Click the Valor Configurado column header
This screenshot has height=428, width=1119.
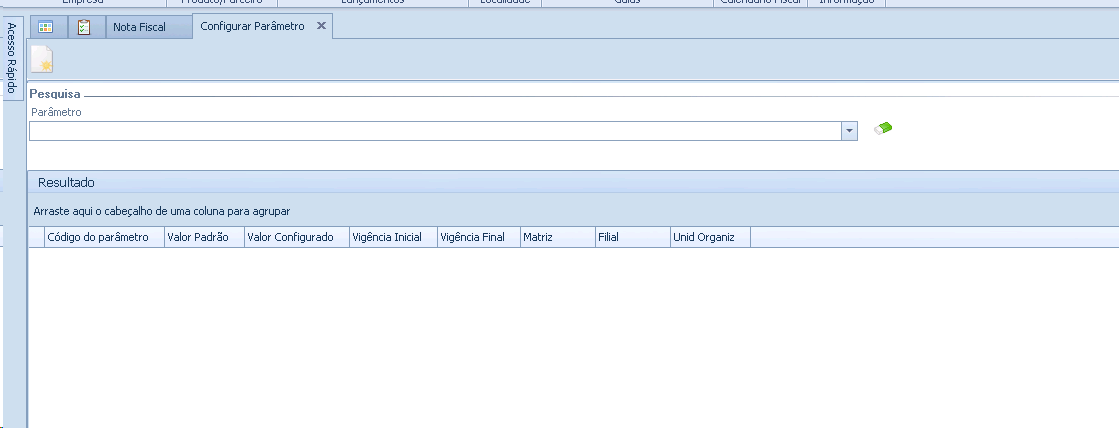(296, 237)
